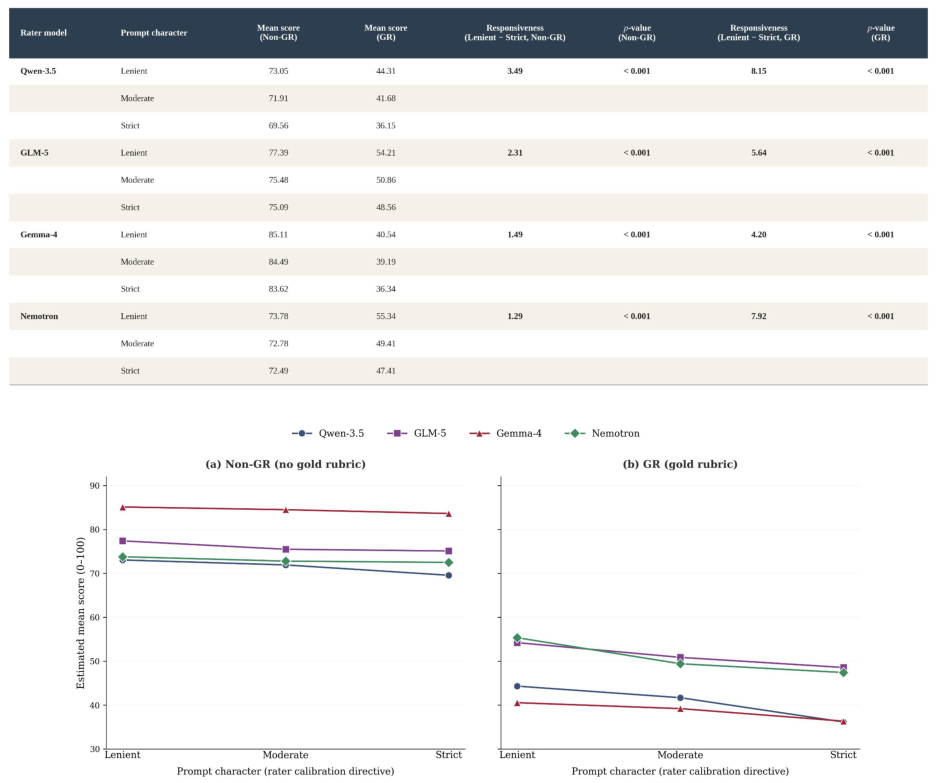Select the GLM-5 mean score 77.39

click(278, 153)
